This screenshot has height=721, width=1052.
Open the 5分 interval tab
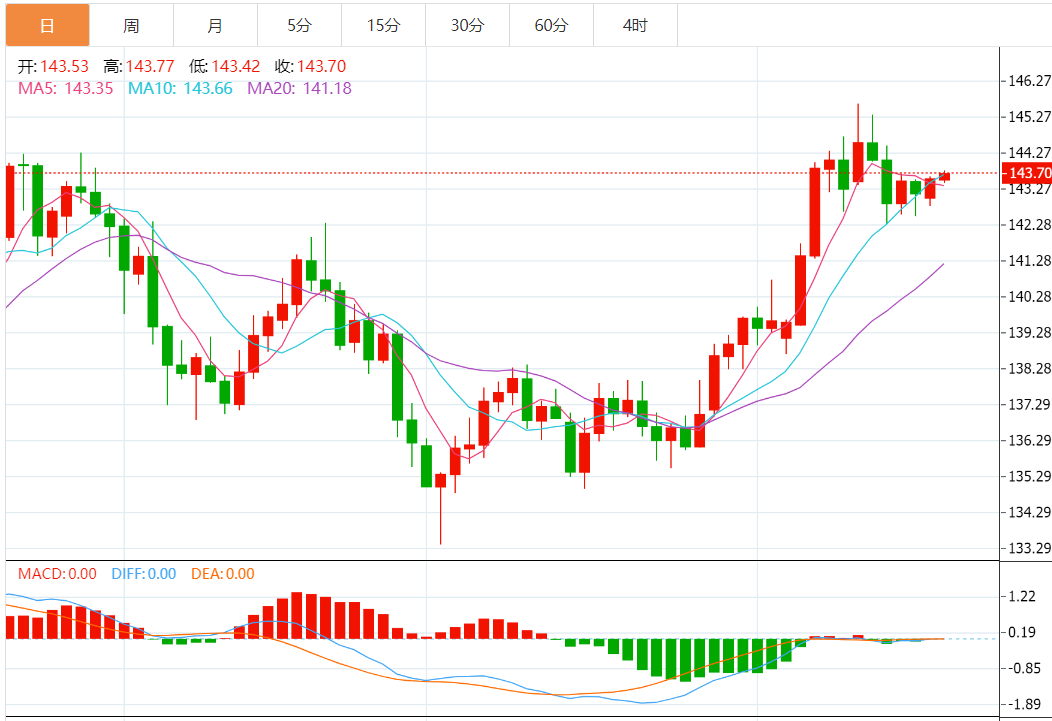(x=299, y=25)
